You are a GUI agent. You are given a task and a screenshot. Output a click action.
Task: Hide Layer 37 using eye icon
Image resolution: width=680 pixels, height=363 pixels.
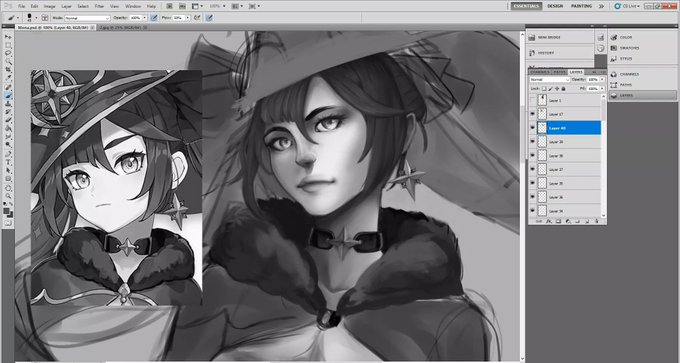pyautogui.click(x=533, y=170)
